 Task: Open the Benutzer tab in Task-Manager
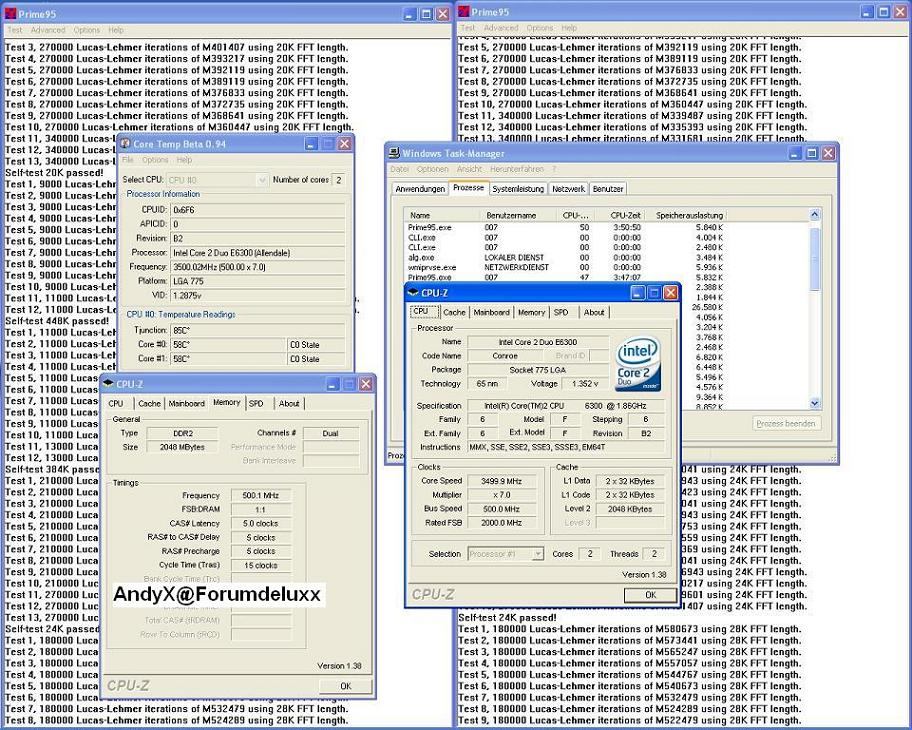608,188
